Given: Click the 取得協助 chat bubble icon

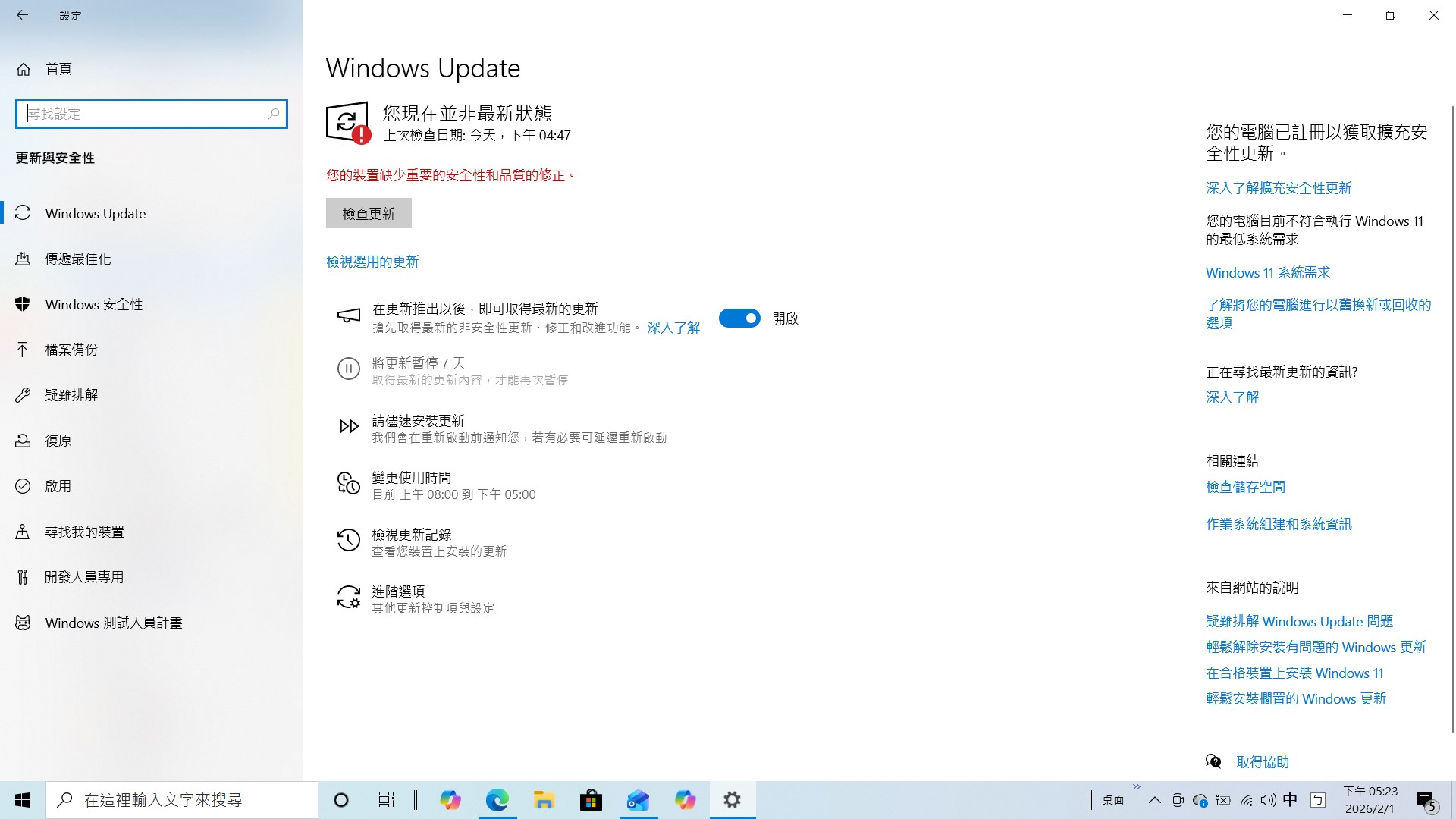Looking at the screenshot, I should (x=1213, y=761).
